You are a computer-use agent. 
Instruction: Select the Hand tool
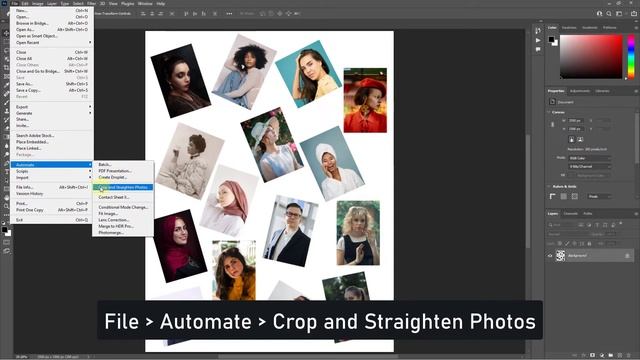7,198
